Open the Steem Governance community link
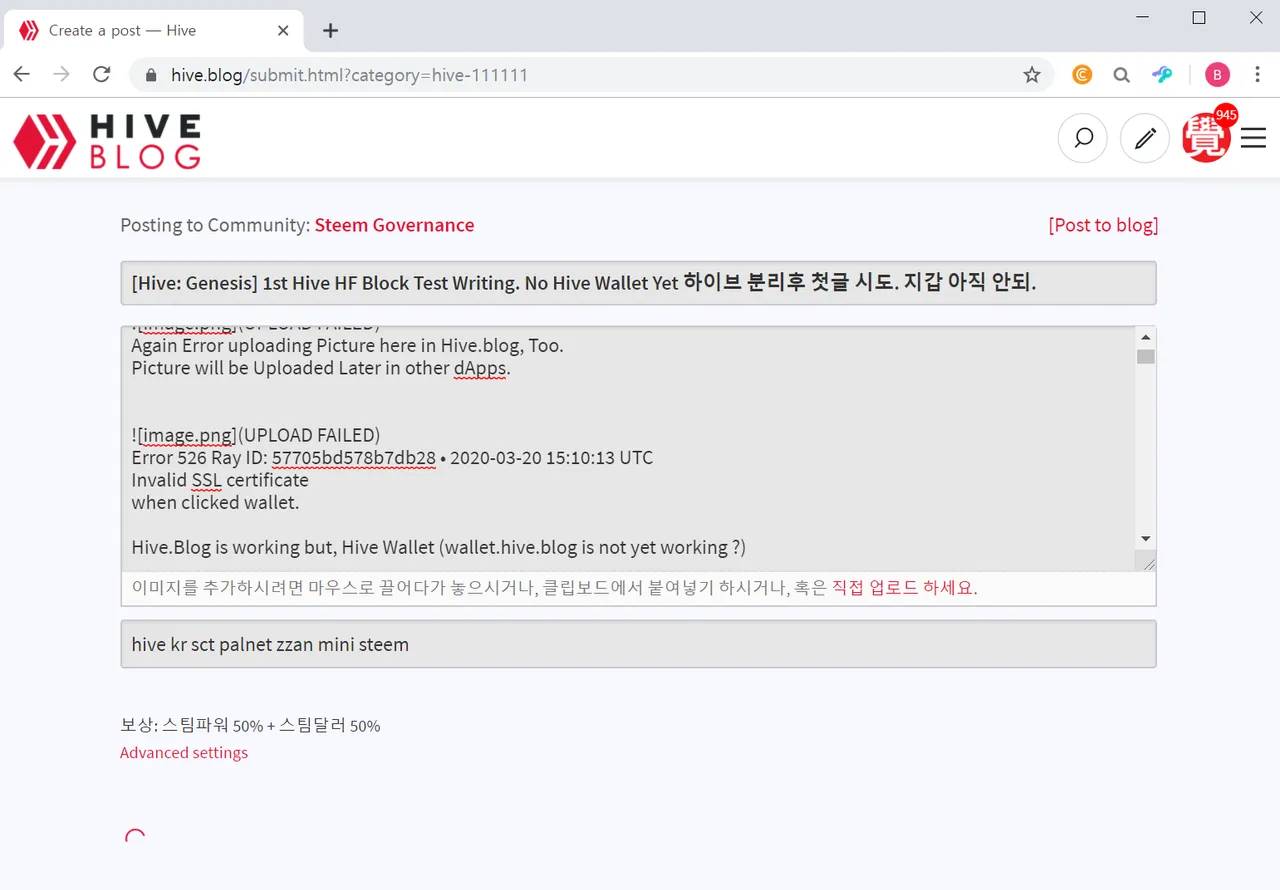Image resolution: width=1280 pixels, height=890 pixels. 394,225
